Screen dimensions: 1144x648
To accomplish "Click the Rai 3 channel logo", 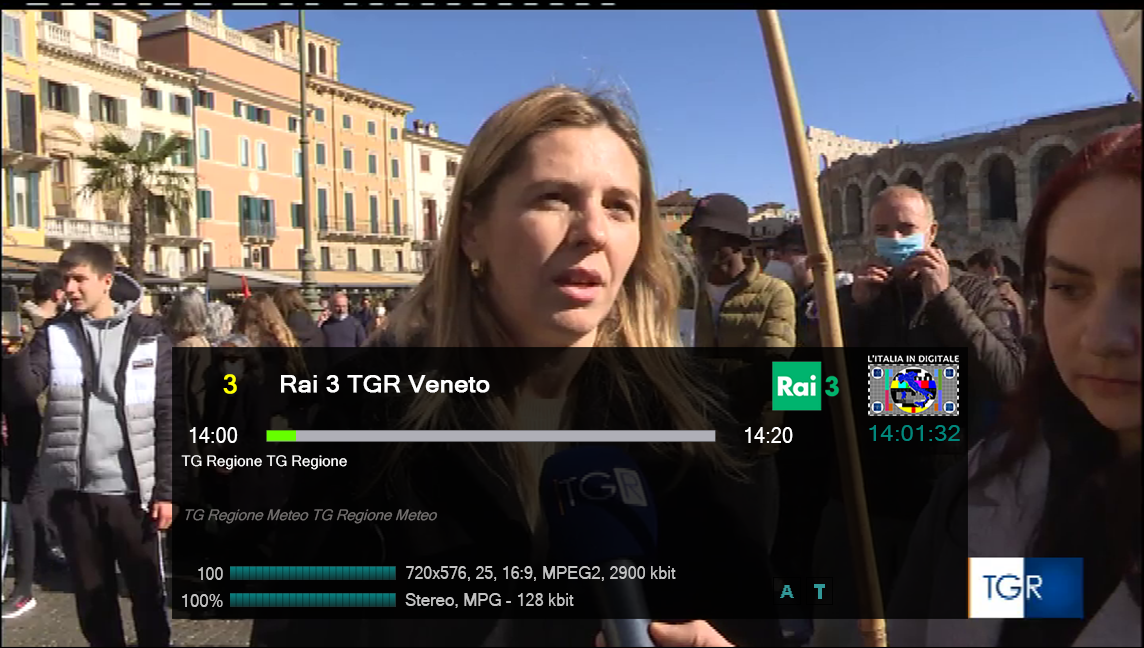I will pos(805,386).
